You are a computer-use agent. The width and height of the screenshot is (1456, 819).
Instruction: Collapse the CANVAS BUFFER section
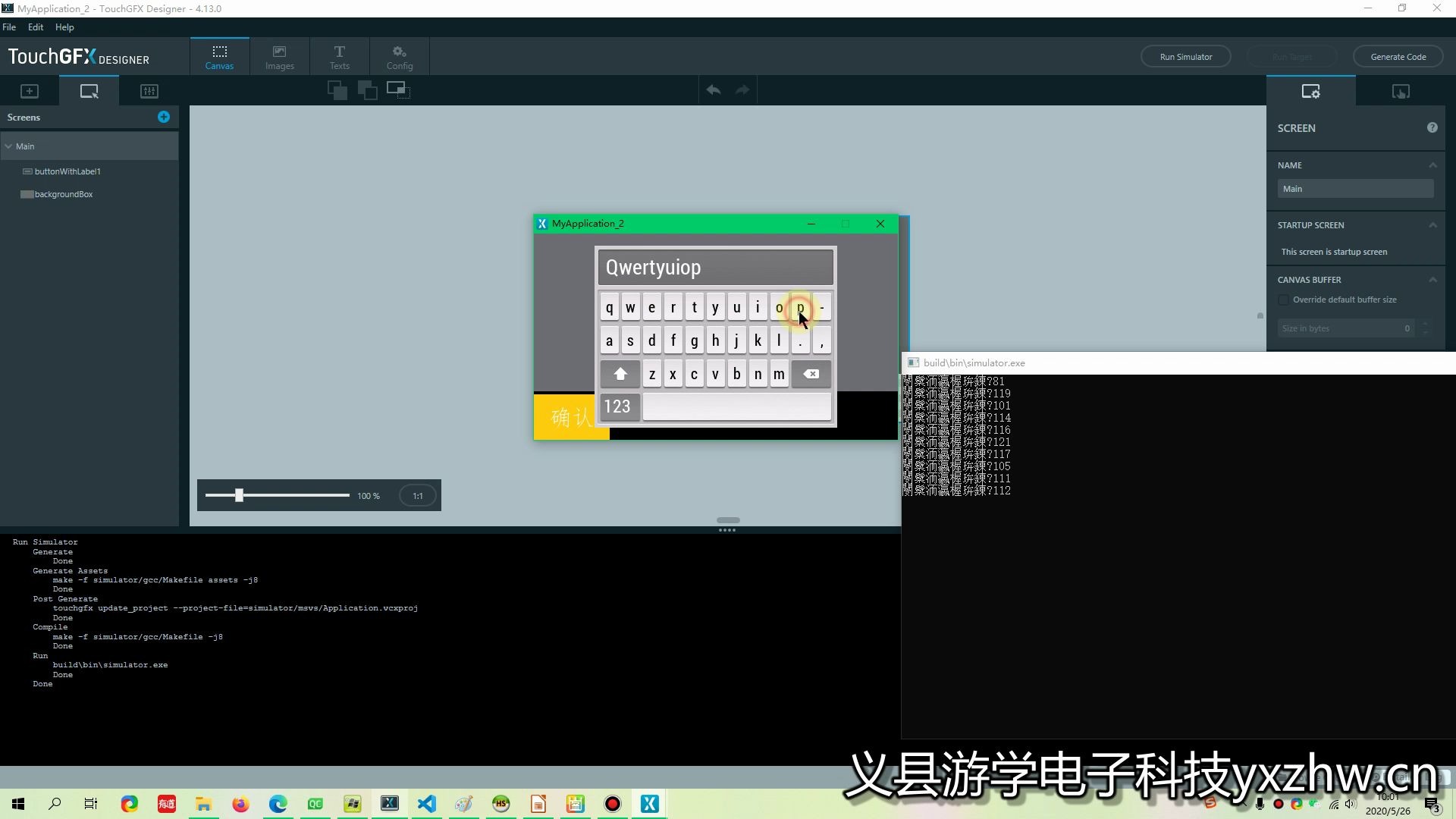click(1432, 280)
